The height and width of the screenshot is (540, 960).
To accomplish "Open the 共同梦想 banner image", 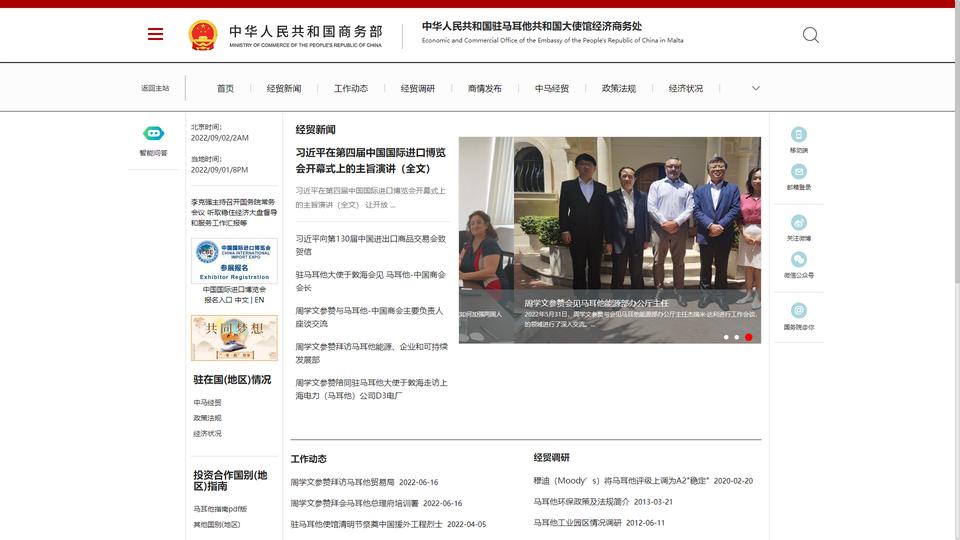I will click(x=234, y=338).
